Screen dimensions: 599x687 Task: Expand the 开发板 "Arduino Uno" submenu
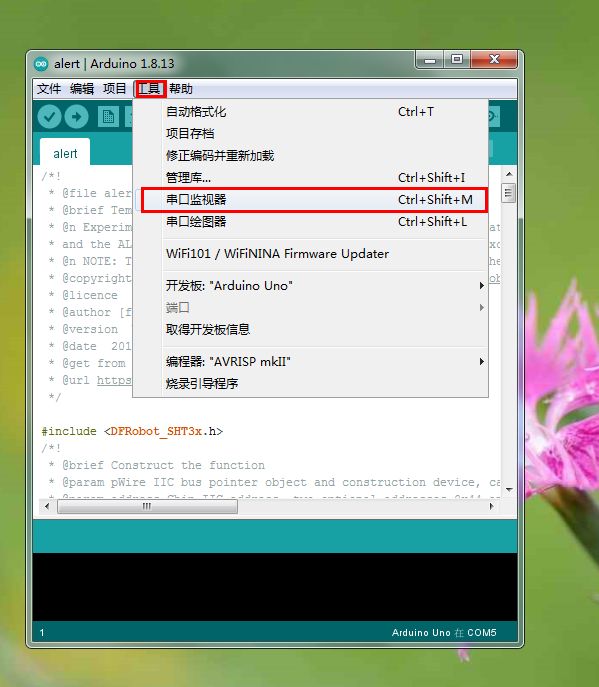(x=482, y=286)
